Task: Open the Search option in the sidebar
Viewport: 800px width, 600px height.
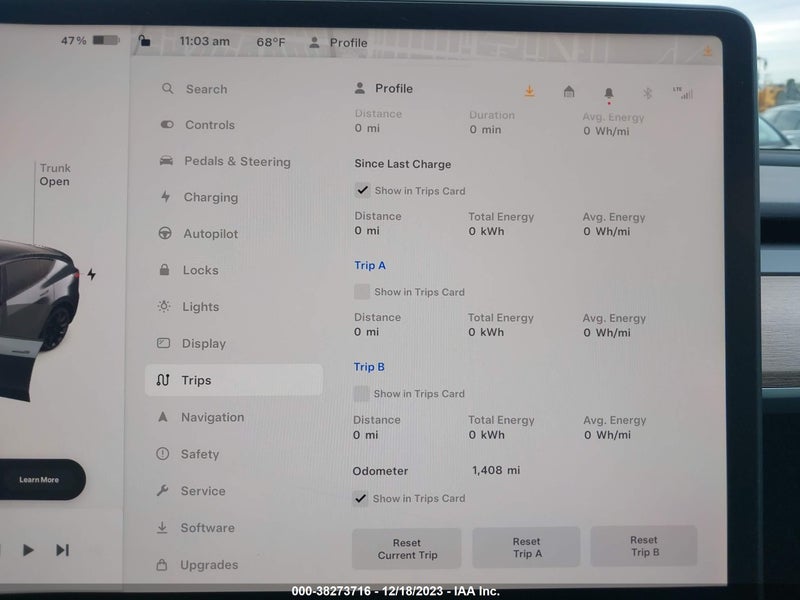Action: 194,89
